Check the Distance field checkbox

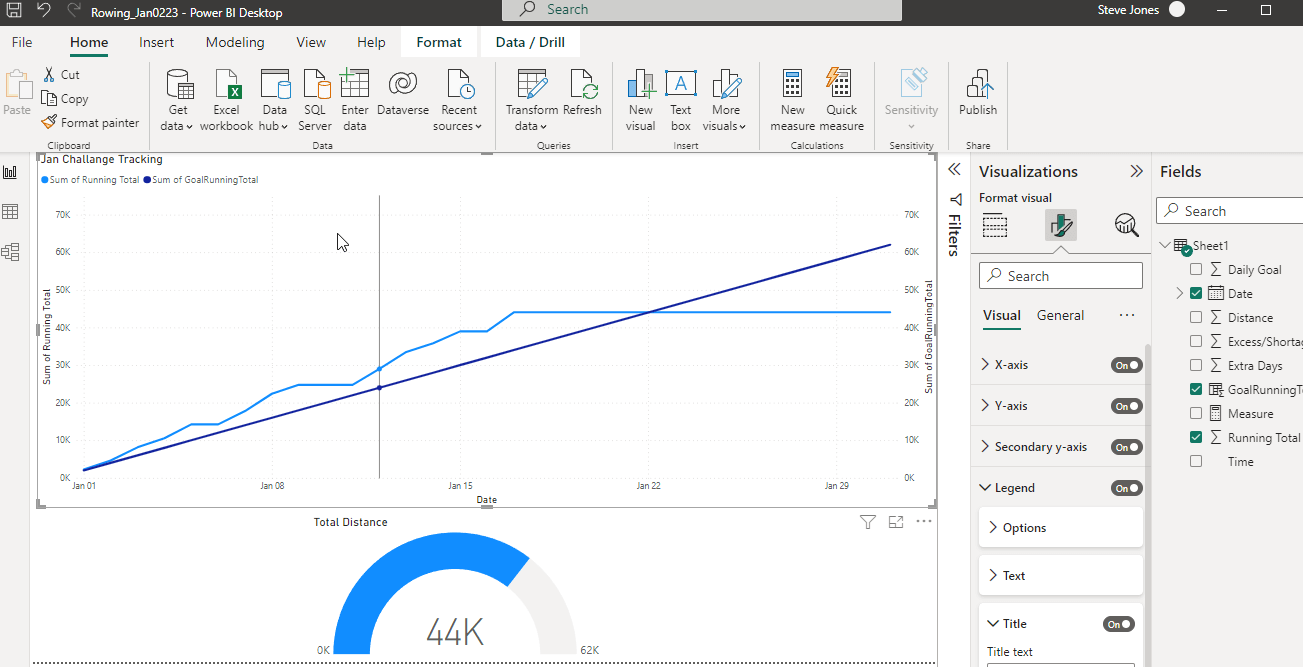click(x=1196, y=318)
